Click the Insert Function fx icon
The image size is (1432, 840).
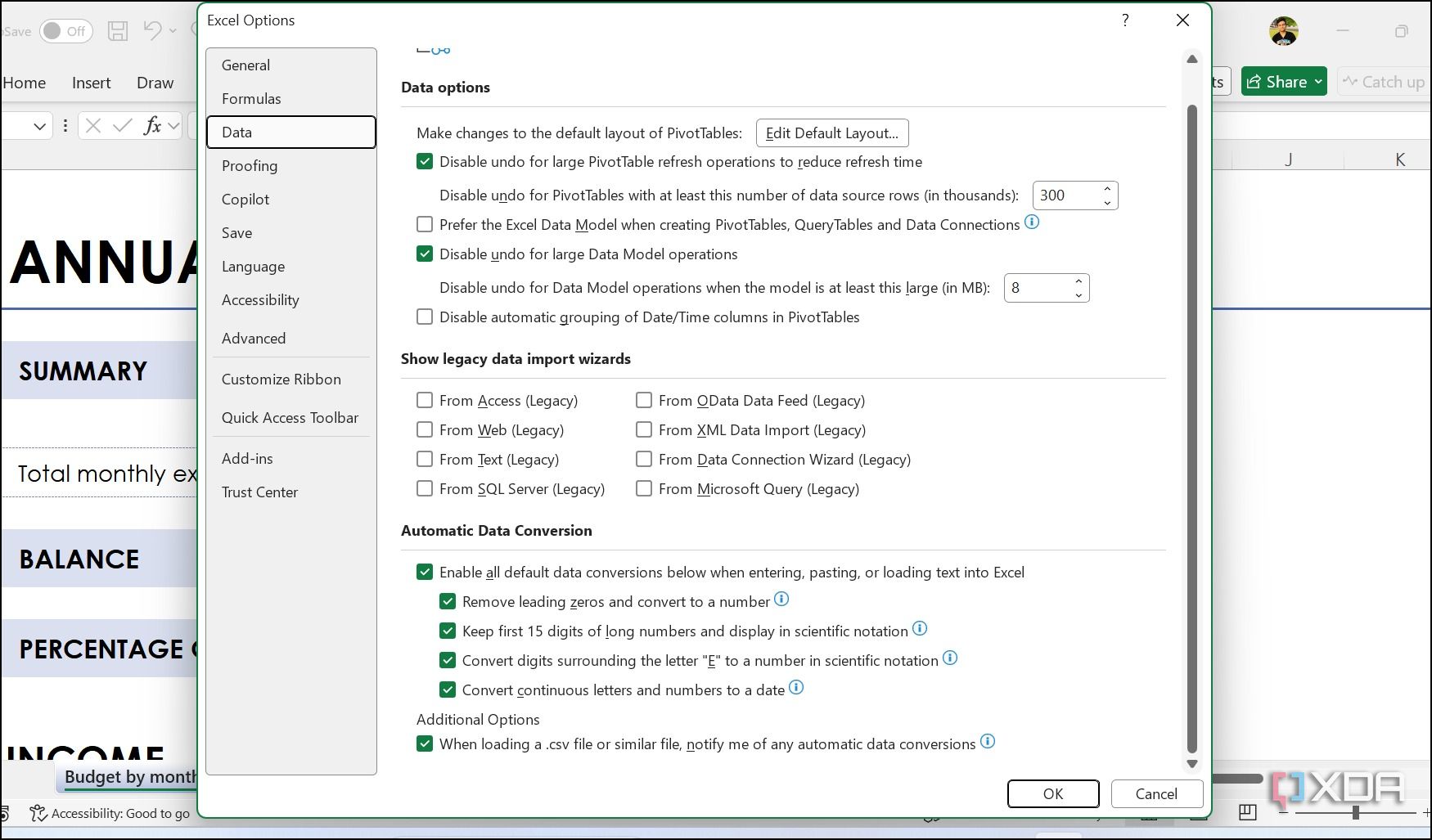(152, 126)
